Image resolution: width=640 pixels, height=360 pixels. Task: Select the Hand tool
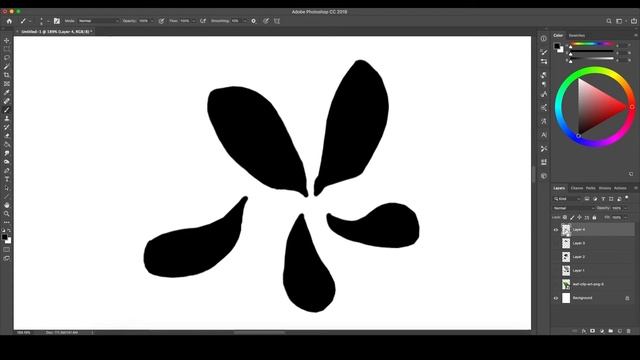coord(7,205)
